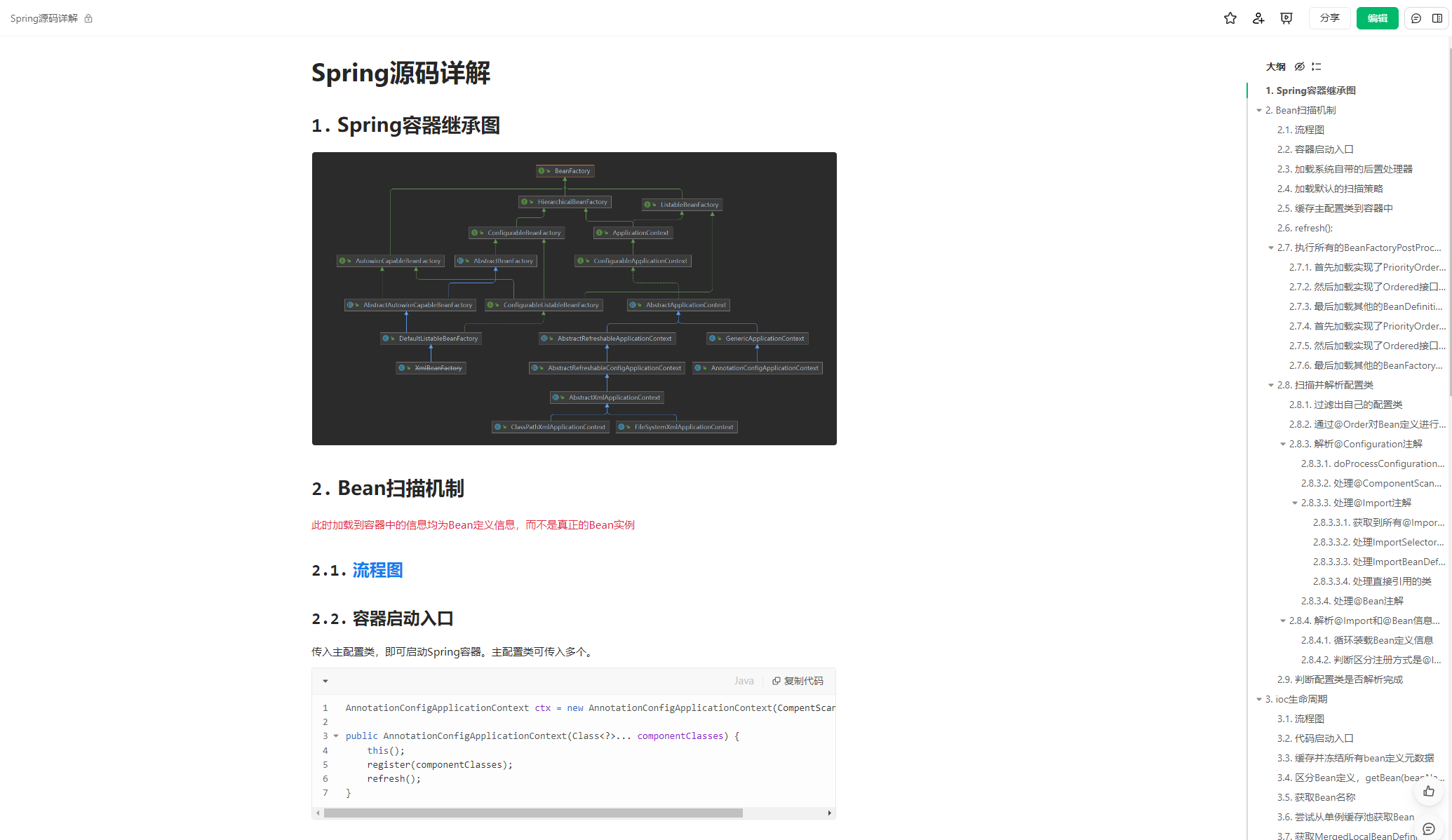This screenshot has width=1452, height=840.
Task: Click code scrollbar right arrow
Action: pos(829,813)
